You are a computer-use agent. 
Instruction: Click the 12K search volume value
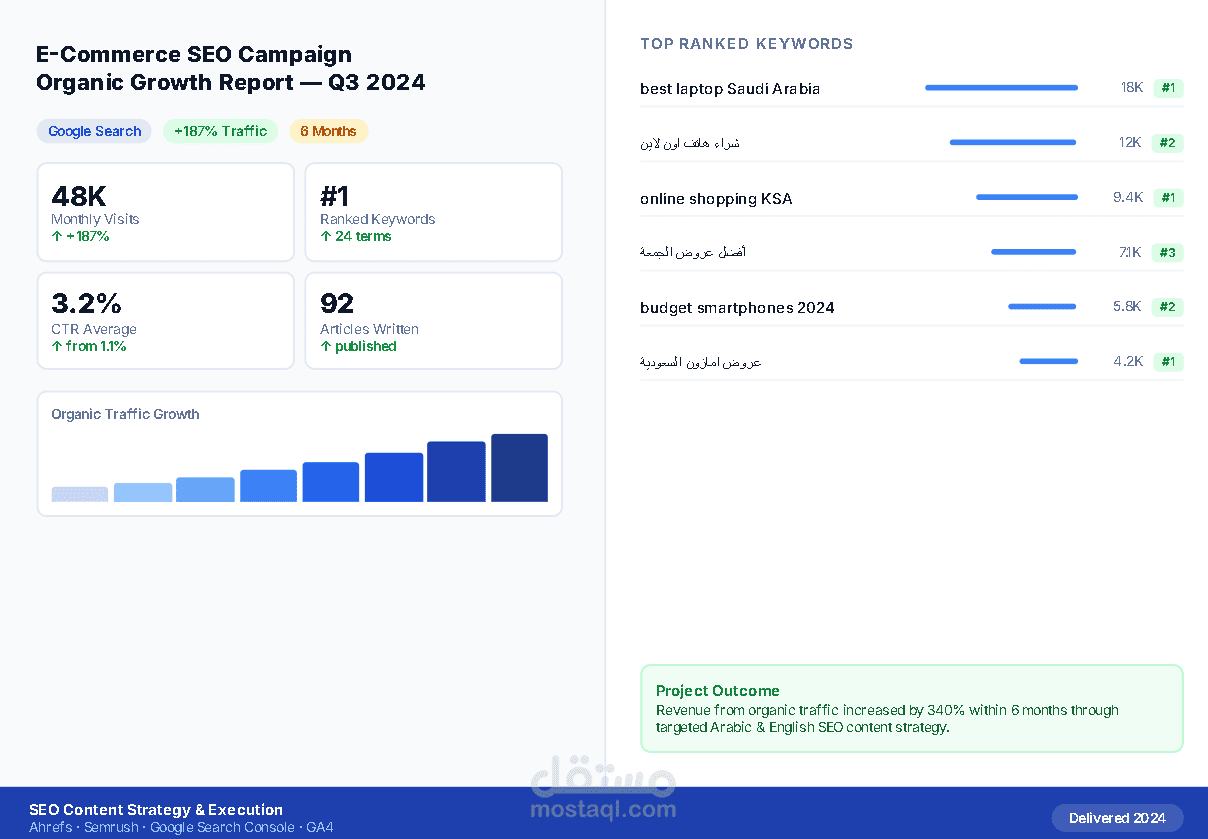coord(1130,143)
